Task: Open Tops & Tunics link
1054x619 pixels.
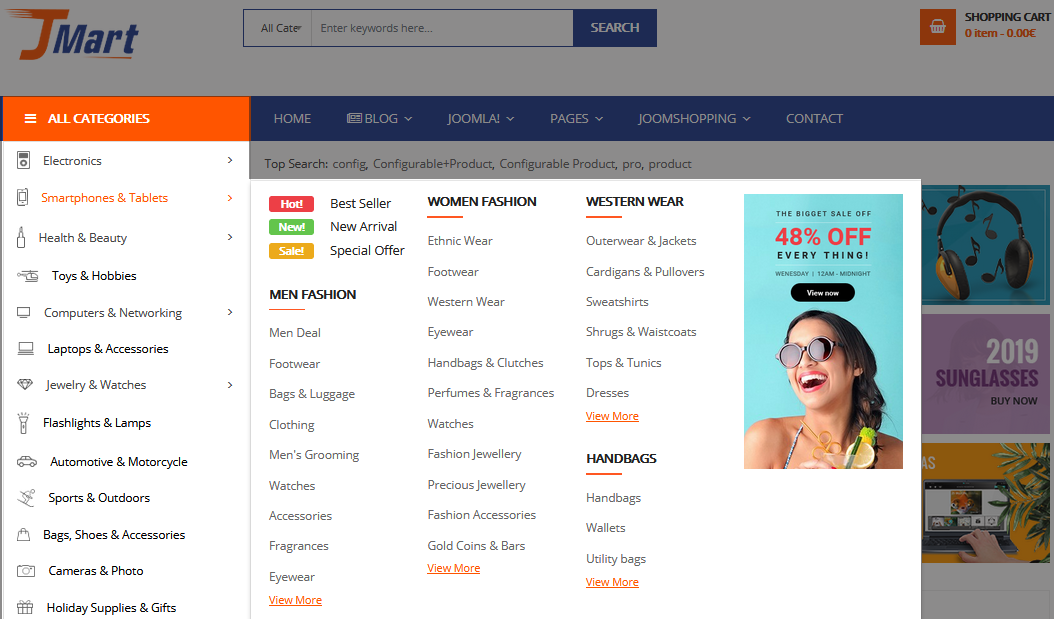Action: [x=624, y=363]
